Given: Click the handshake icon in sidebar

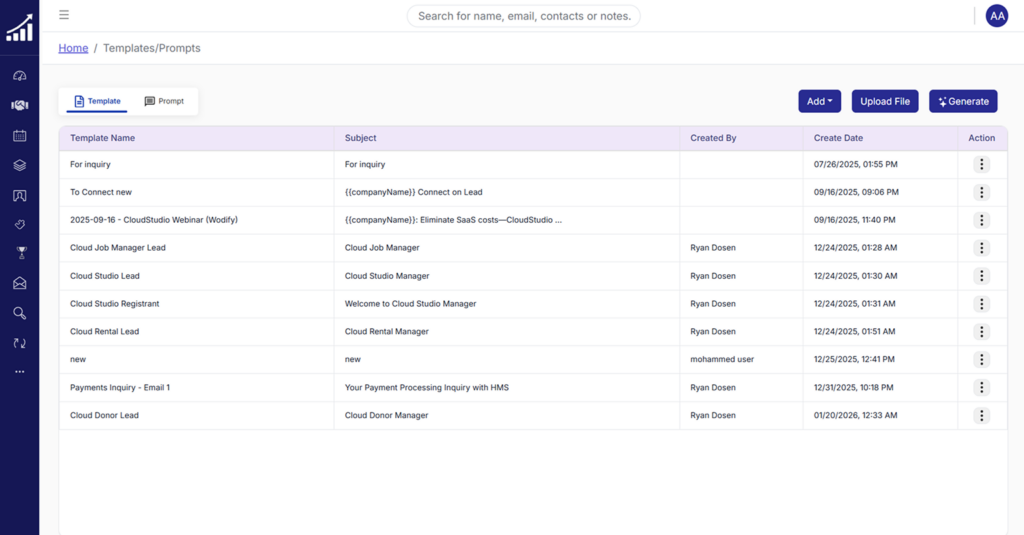Looking at the screenshot, I should pos(19,105).
